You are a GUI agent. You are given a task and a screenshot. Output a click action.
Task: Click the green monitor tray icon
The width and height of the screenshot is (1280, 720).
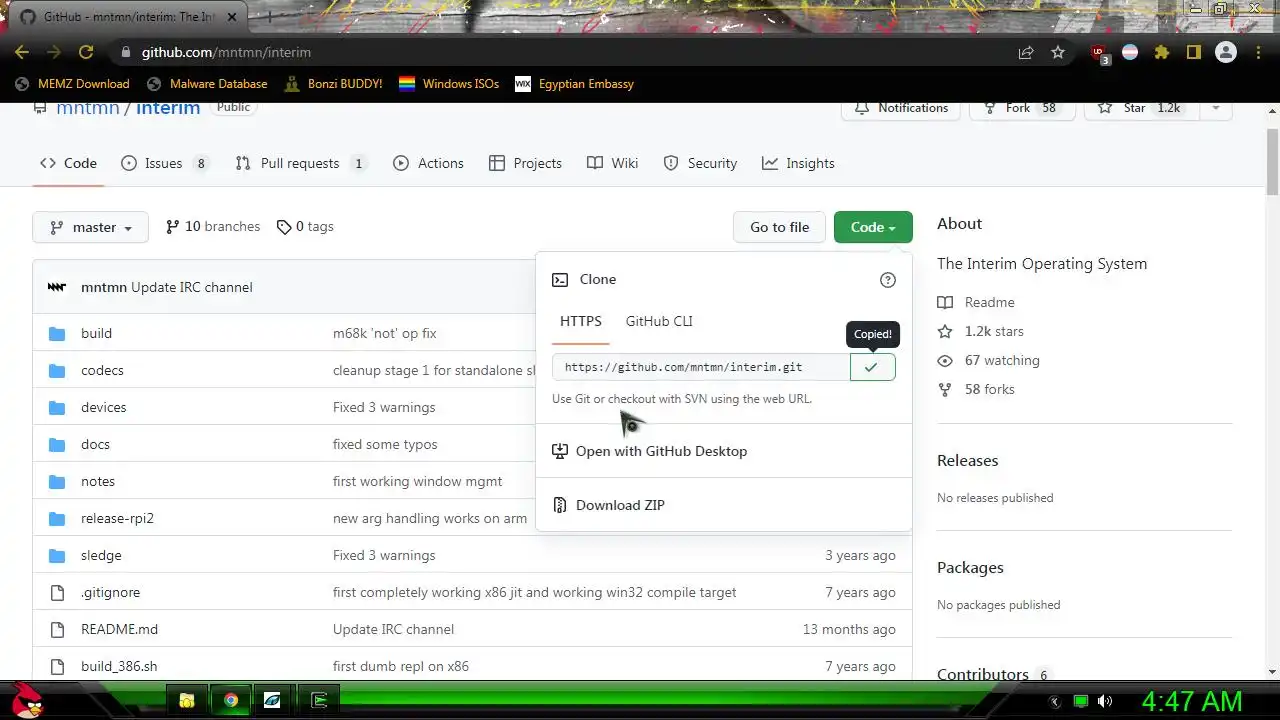pyautogui.click(x=1080, y=701)
